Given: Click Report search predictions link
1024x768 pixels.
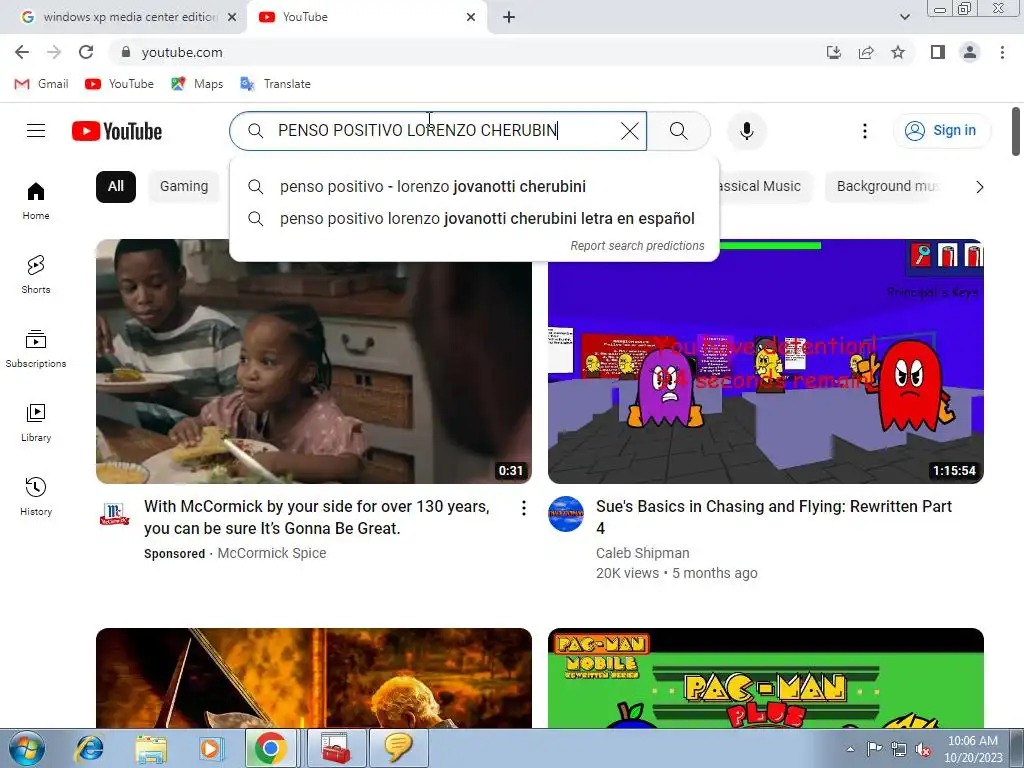Looking at the screenshot, I should point(637,246).
